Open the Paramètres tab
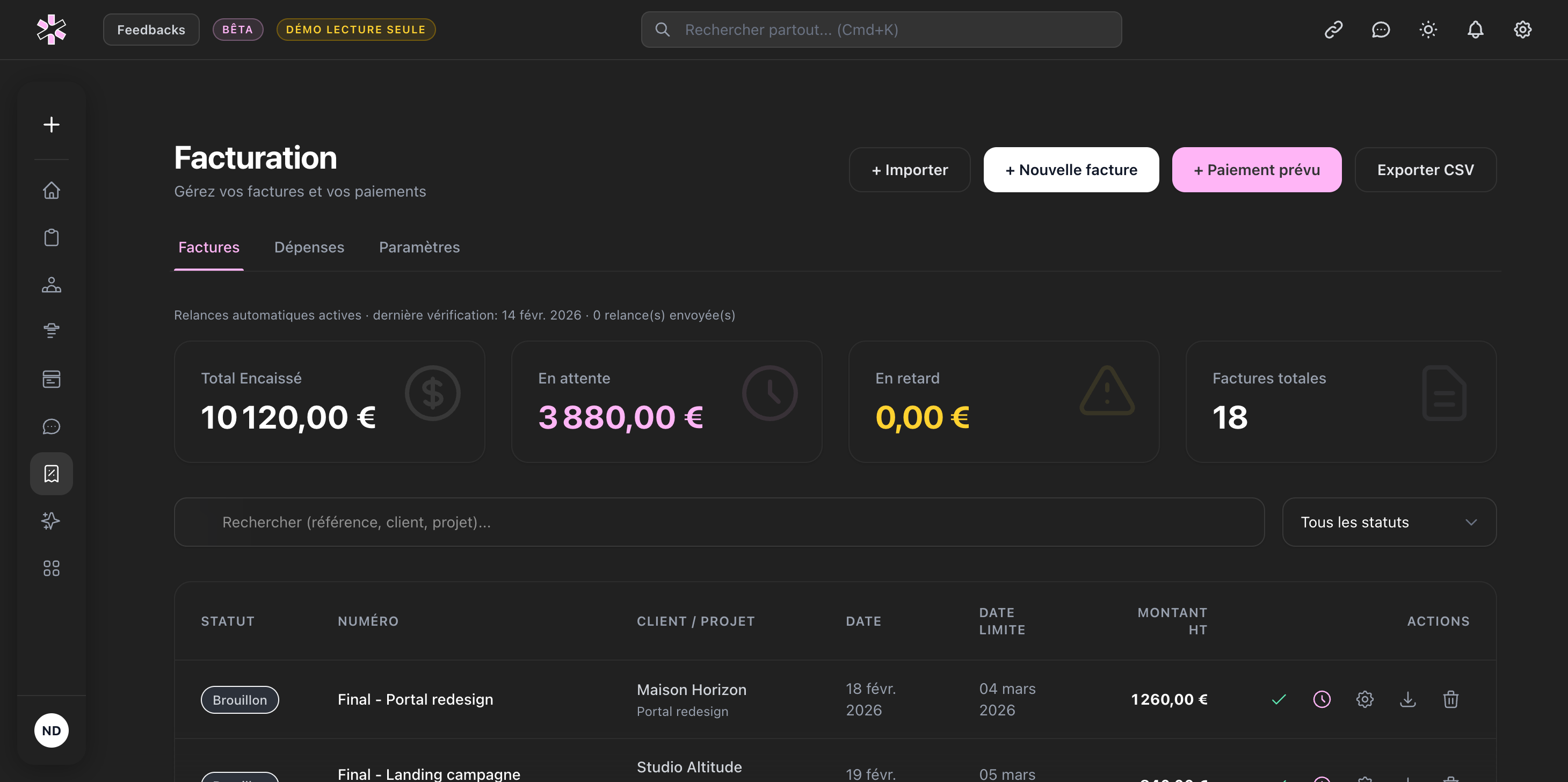Image resolution: width=1568 pixels, height=782 pixels. pyautogui.click(x=419, y=247)
